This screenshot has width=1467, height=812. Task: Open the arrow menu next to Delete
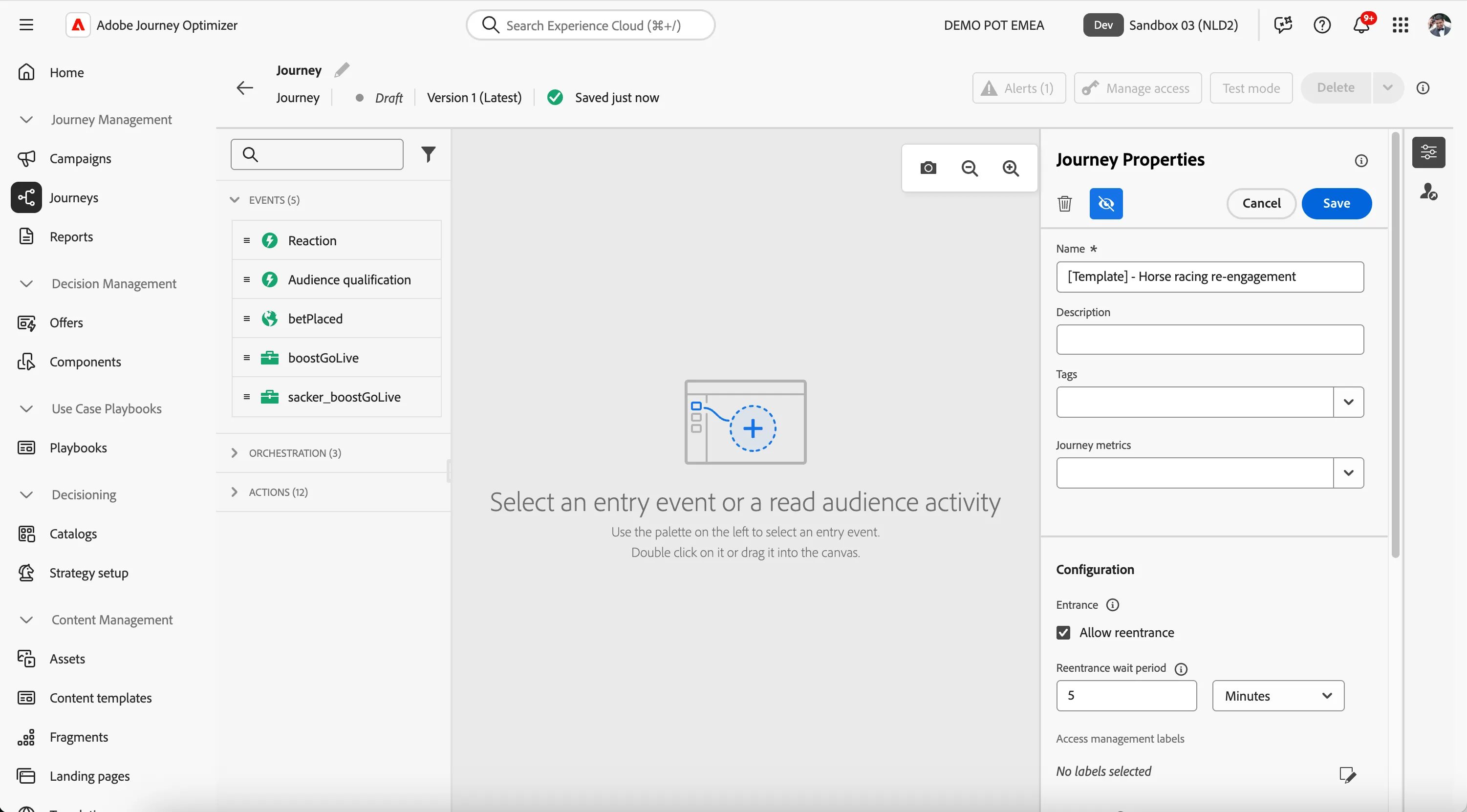(1388, 87)
